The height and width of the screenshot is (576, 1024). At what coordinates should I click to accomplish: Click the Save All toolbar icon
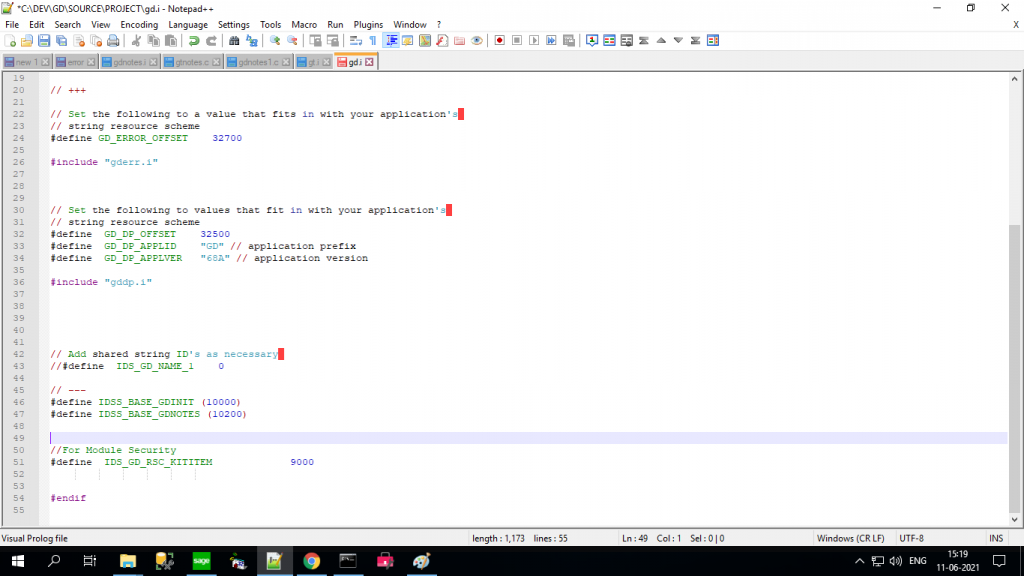click(62, 40)
